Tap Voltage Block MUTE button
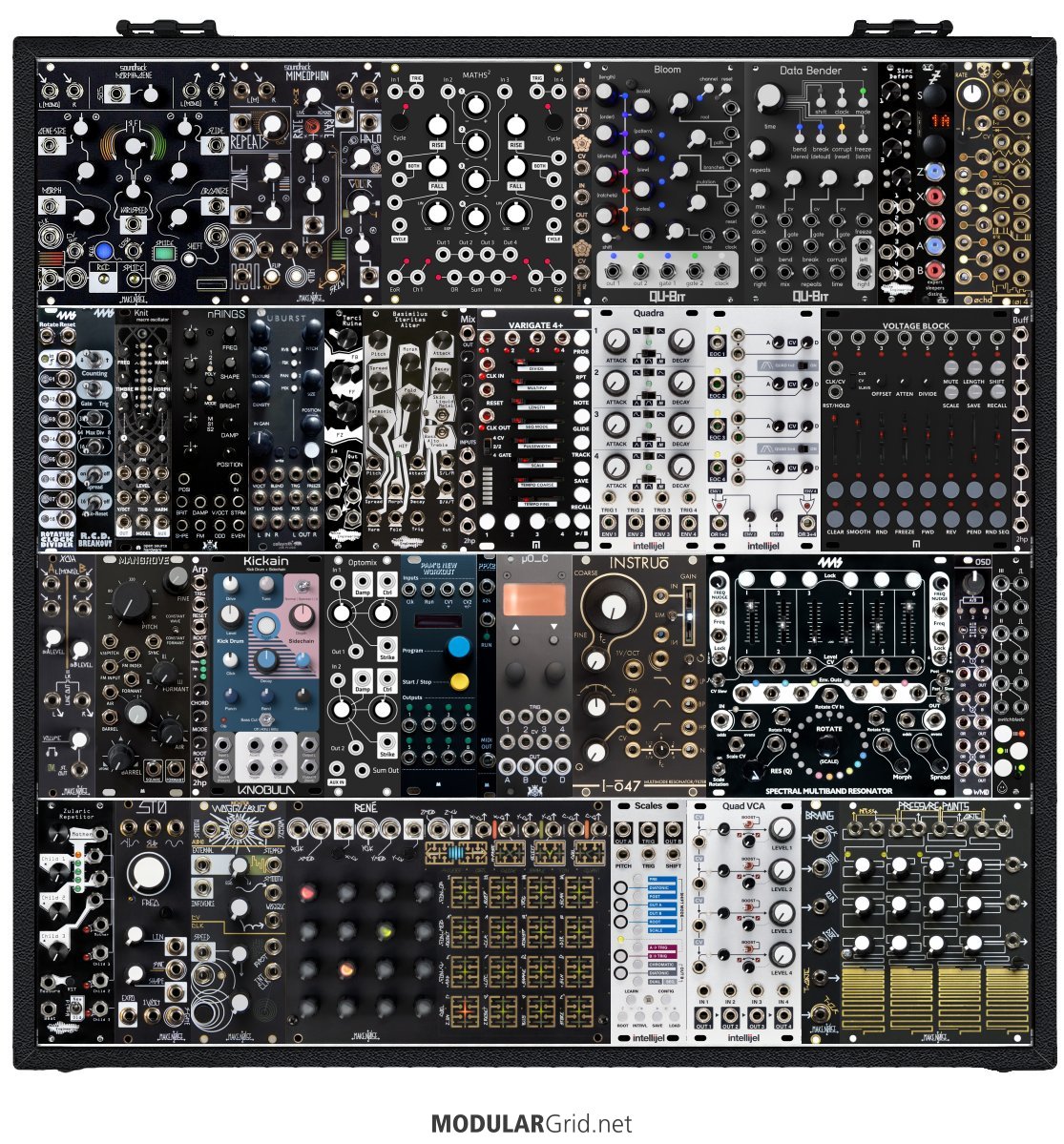The image size is (1064, 1144). pyautogui.click(x=950, y=368)
